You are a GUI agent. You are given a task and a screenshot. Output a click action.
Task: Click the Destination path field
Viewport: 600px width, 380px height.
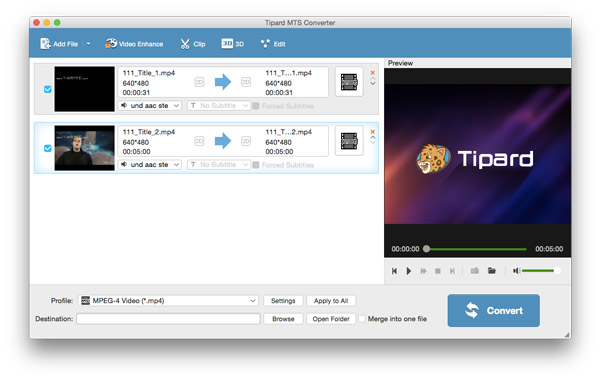point(168,319)
